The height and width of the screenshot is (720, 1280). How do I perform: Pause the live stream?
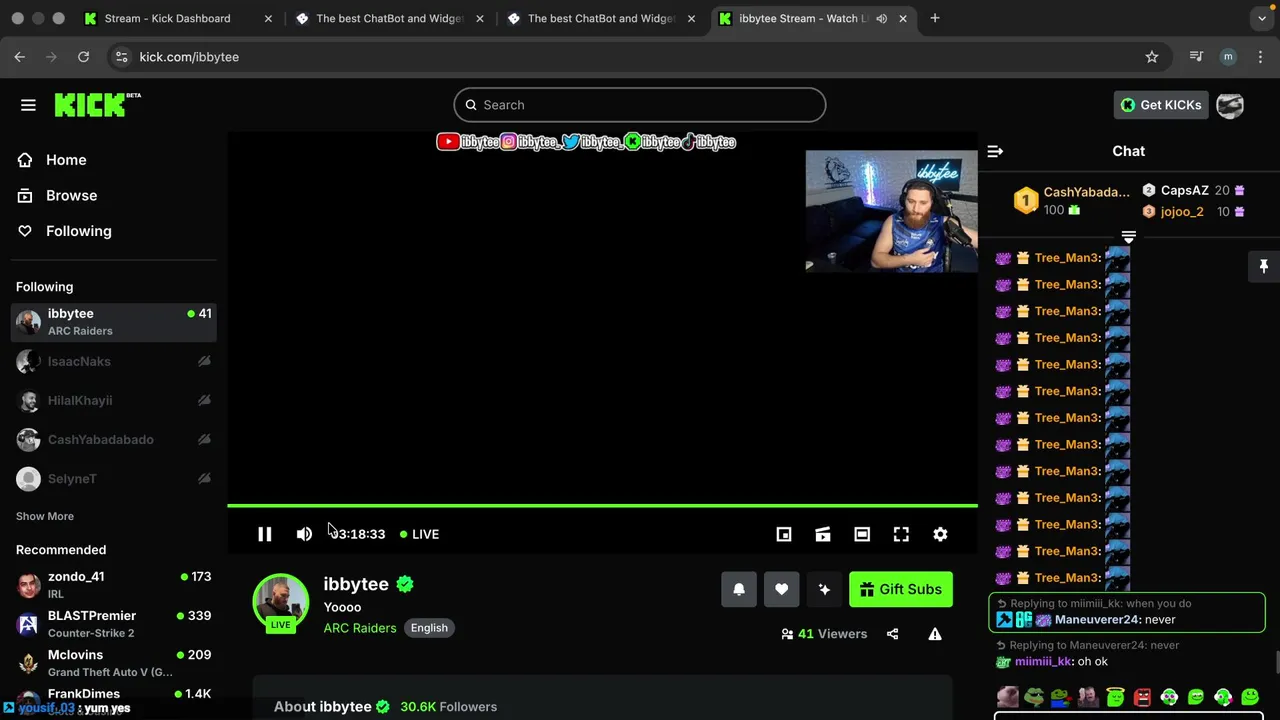(264, 534)
